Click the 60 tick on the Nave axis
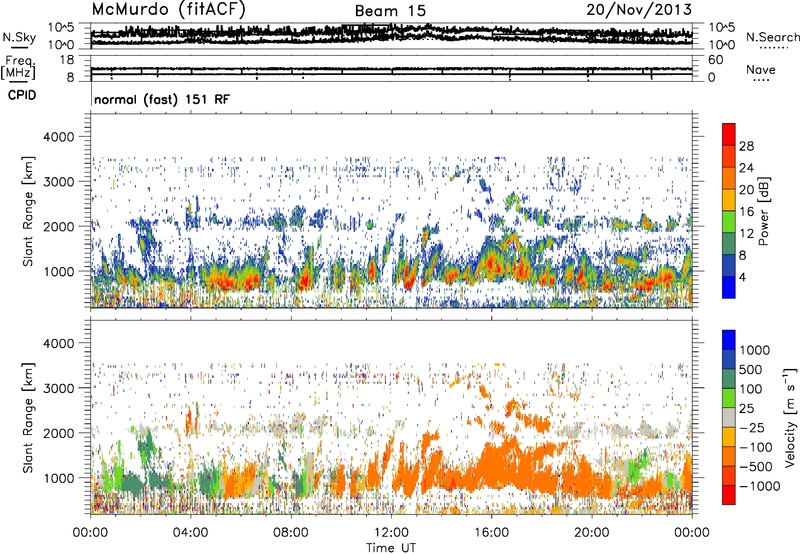The width and height of the screenshot is (800, 554). [716, 60]
